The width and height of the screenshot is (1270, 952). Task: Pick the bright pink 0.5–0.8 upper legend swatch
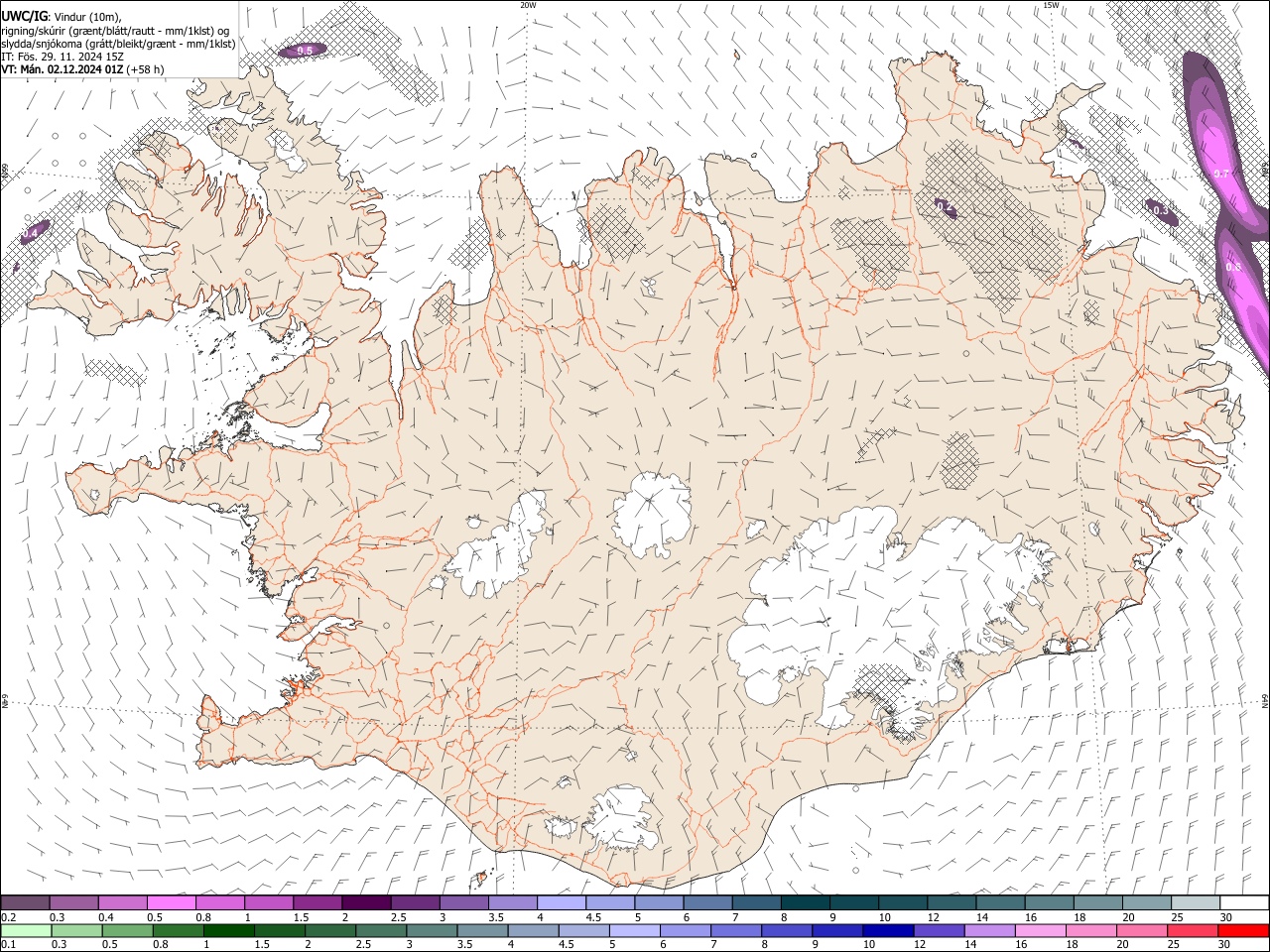click(x=172, y=902)
